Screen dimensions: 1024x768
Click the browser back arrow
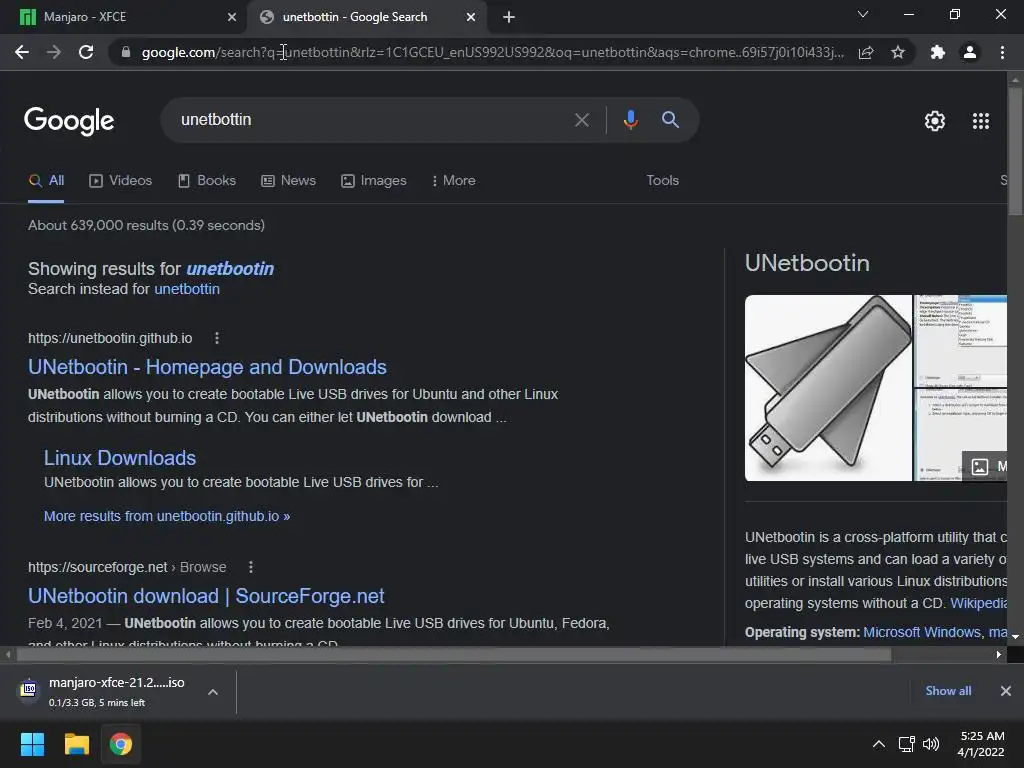point(22,52)
